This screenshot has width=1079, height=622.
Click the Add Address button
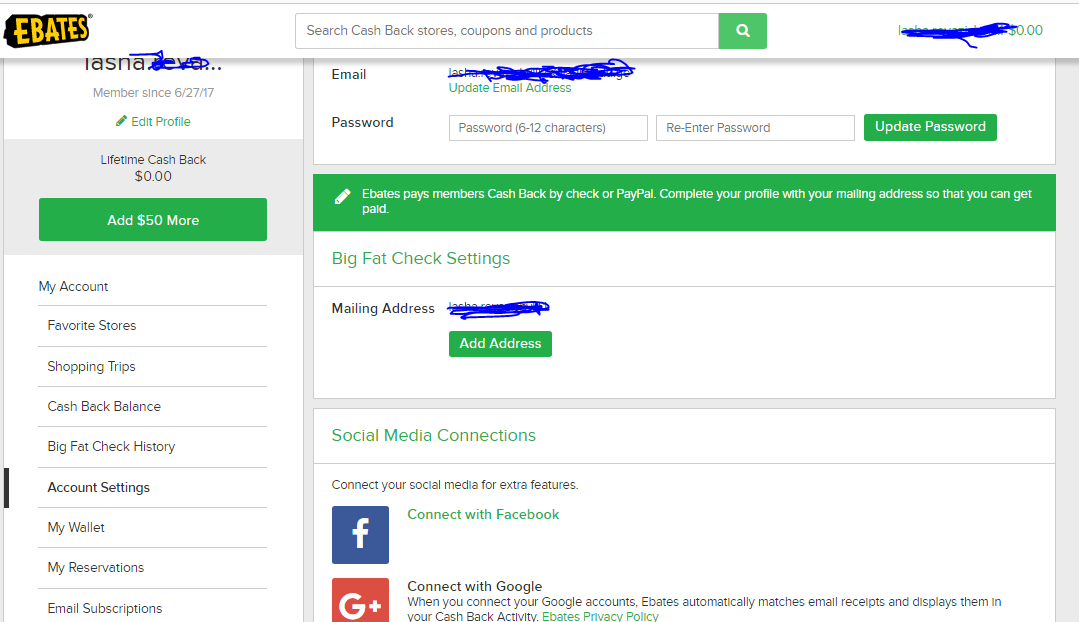coord(500,343)
